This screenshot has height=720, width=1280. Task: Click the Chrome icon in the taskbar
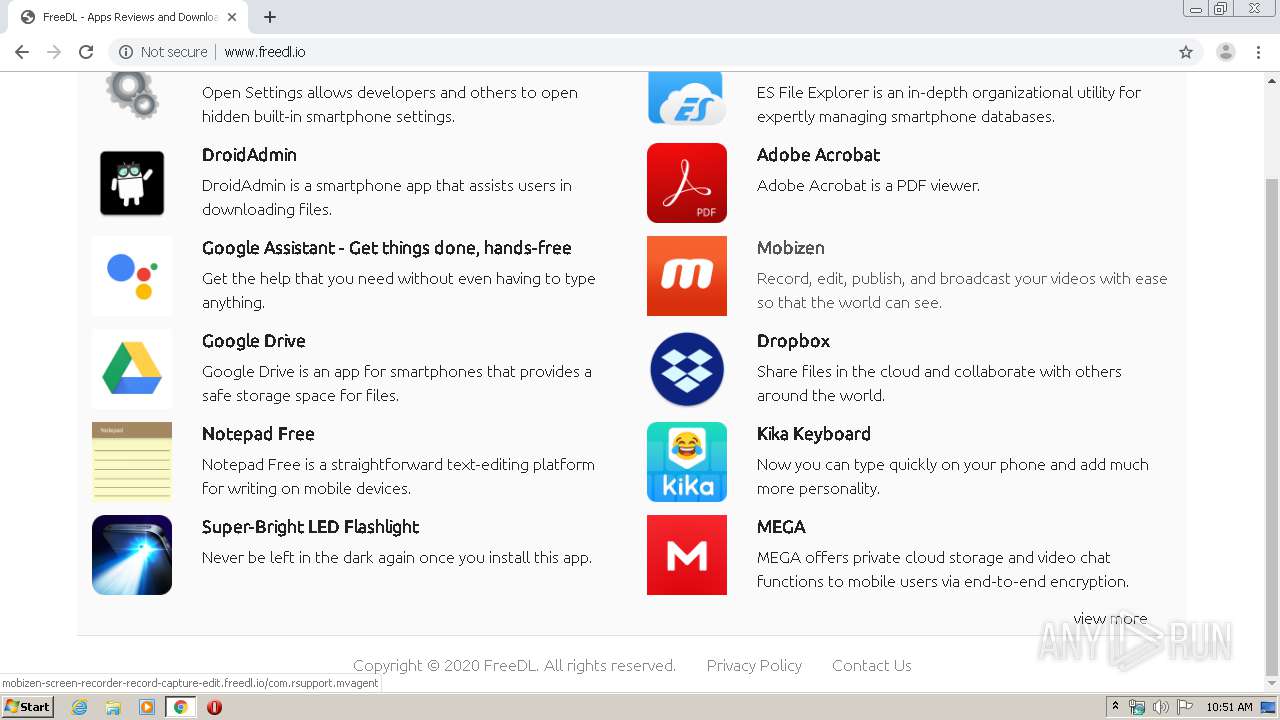(181, 707)
